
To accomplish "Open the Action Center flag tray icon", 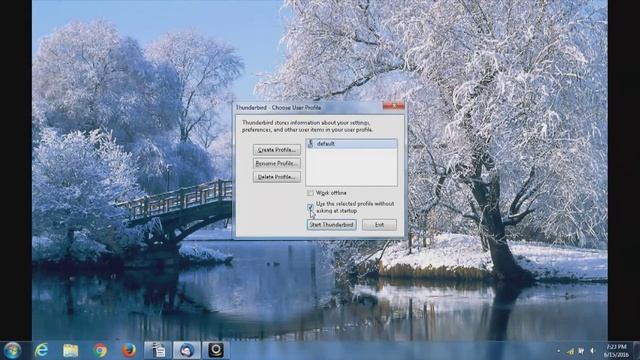I will (x=581, y=351).
